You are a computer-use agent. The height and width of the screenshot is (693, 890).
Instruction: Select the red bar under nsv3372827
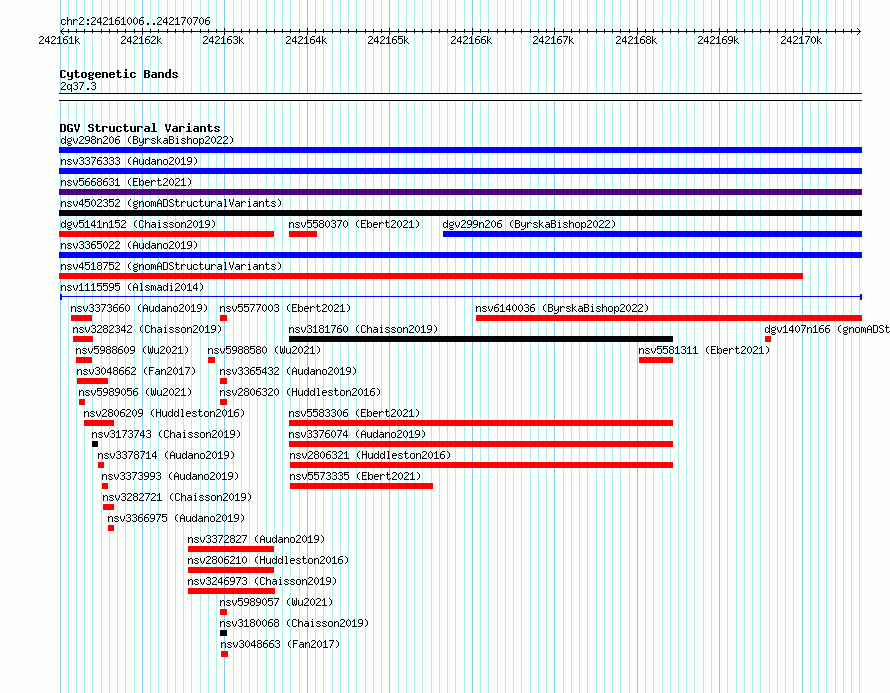(231, 549)
